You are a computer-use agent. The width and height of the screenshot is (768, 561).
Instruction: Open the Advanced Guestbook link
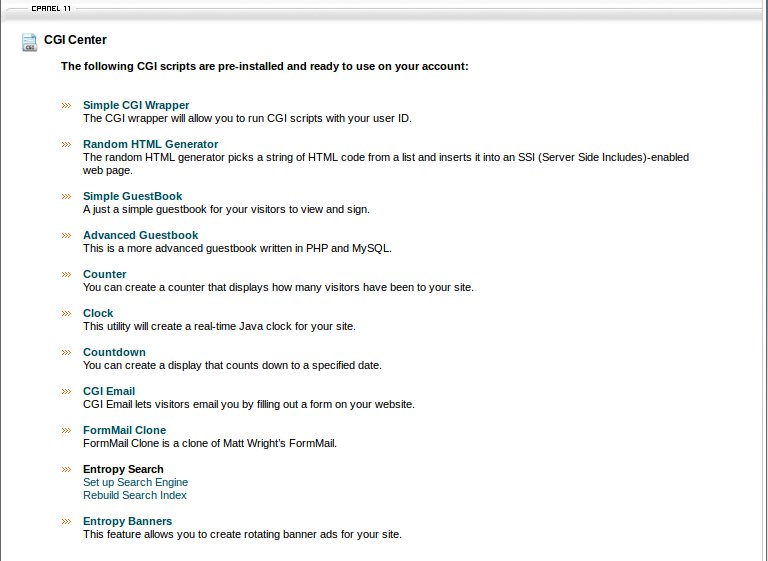click(140, 235)
